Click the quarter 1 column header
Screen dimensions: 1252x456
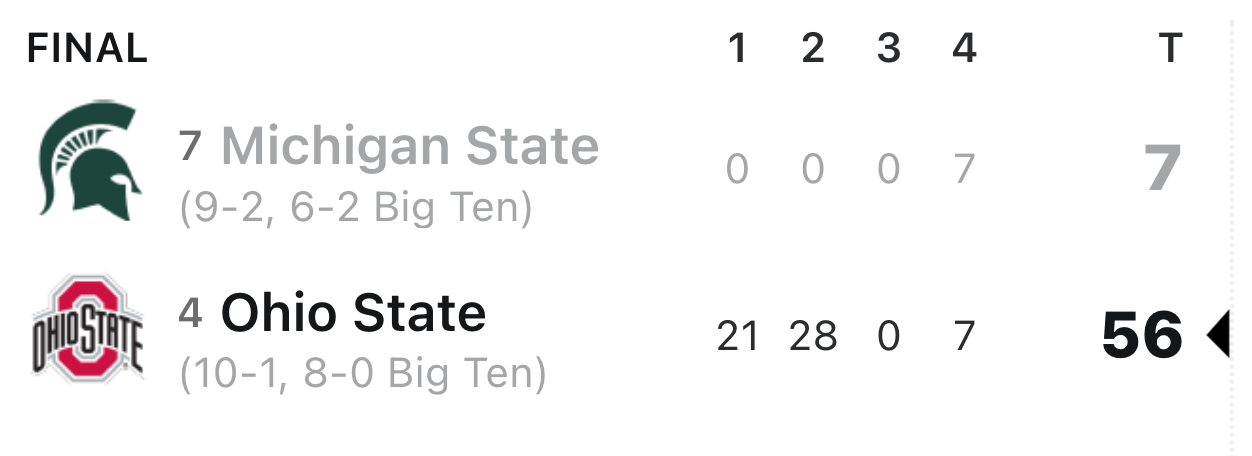pyautogui.click(x=738, y=47)
